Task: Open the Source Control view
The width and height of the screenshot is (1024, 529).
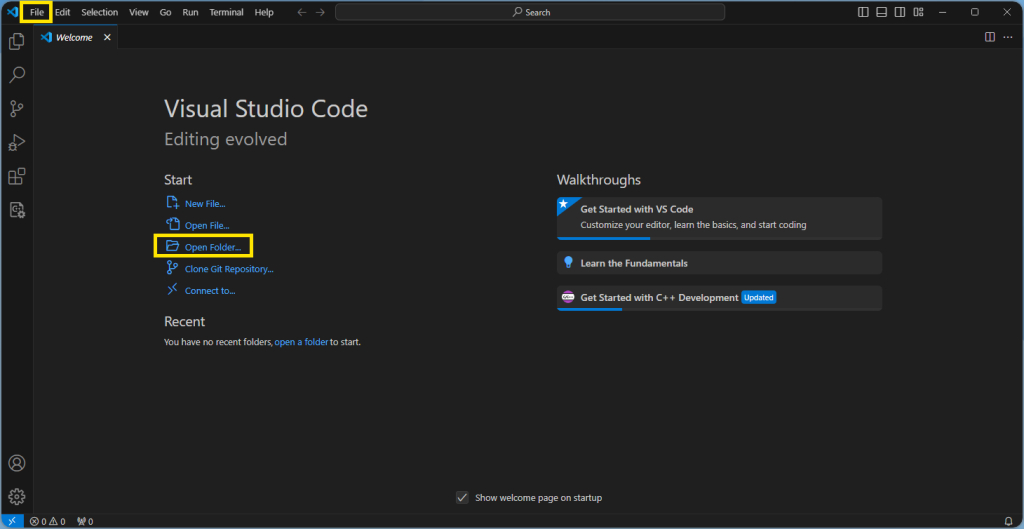Action: click(16, 108)
